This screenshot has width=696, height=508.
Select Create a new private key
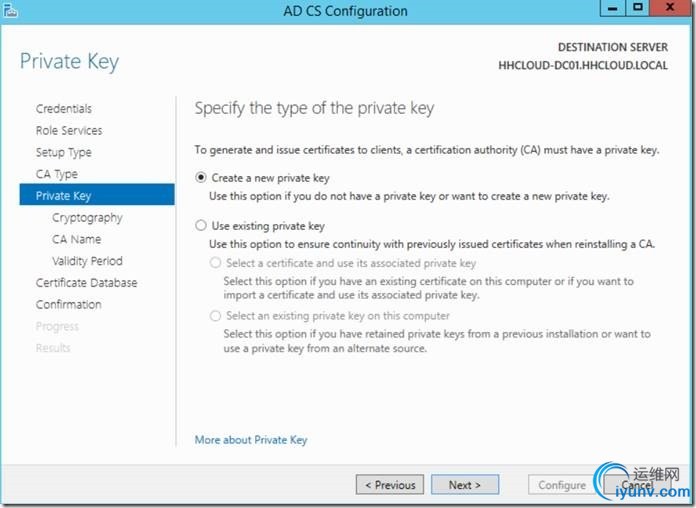(x=201, y=178)
